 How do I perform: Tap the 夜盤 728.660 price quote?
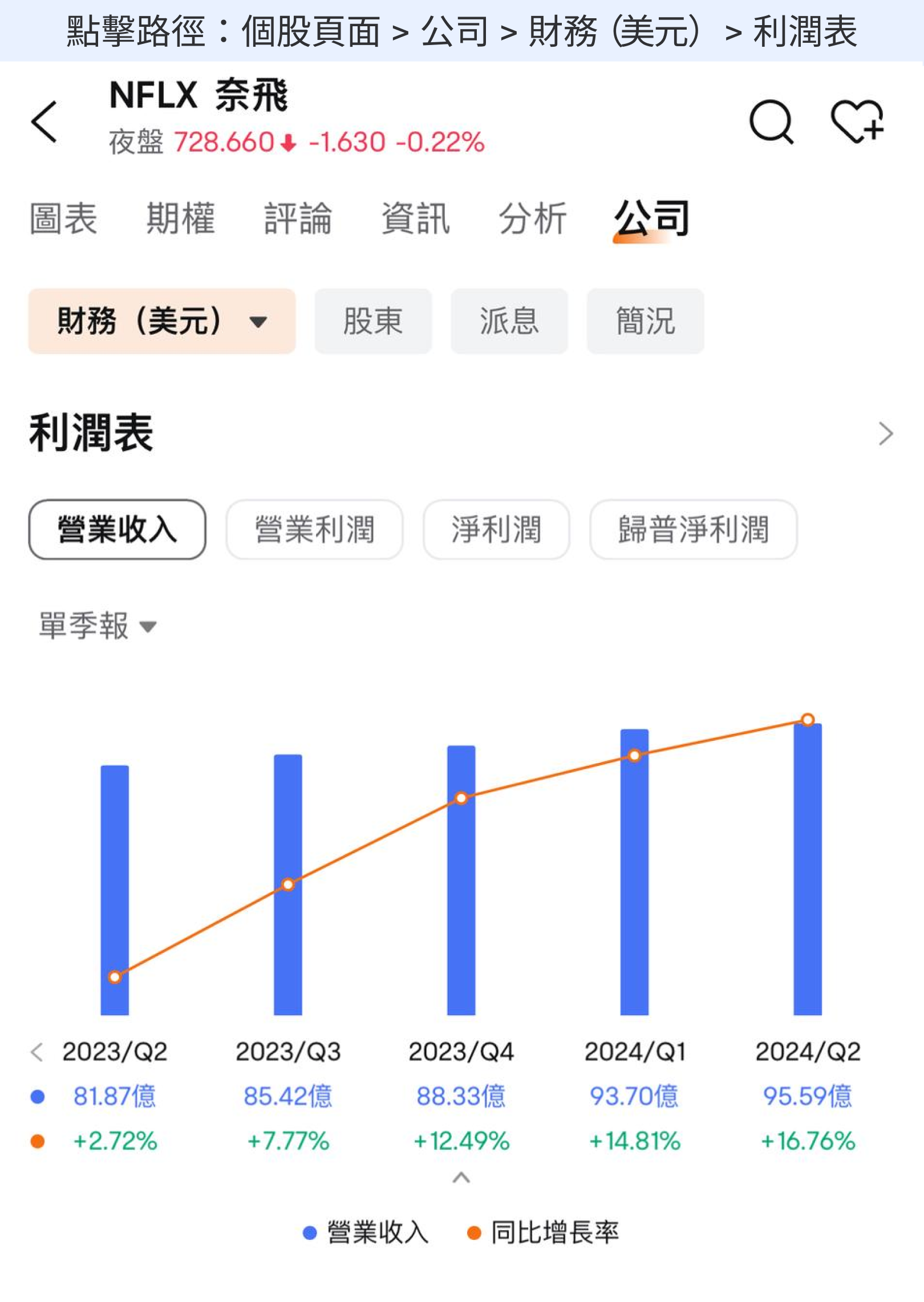click(x=202, y=142)
